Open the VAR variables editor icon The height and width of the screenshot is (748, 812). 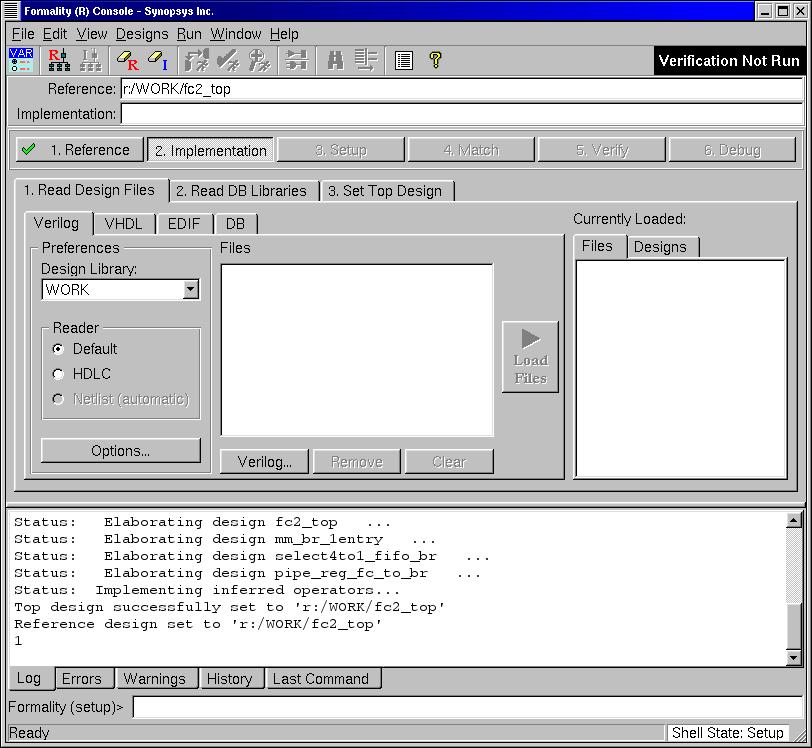tap(21, 60)
